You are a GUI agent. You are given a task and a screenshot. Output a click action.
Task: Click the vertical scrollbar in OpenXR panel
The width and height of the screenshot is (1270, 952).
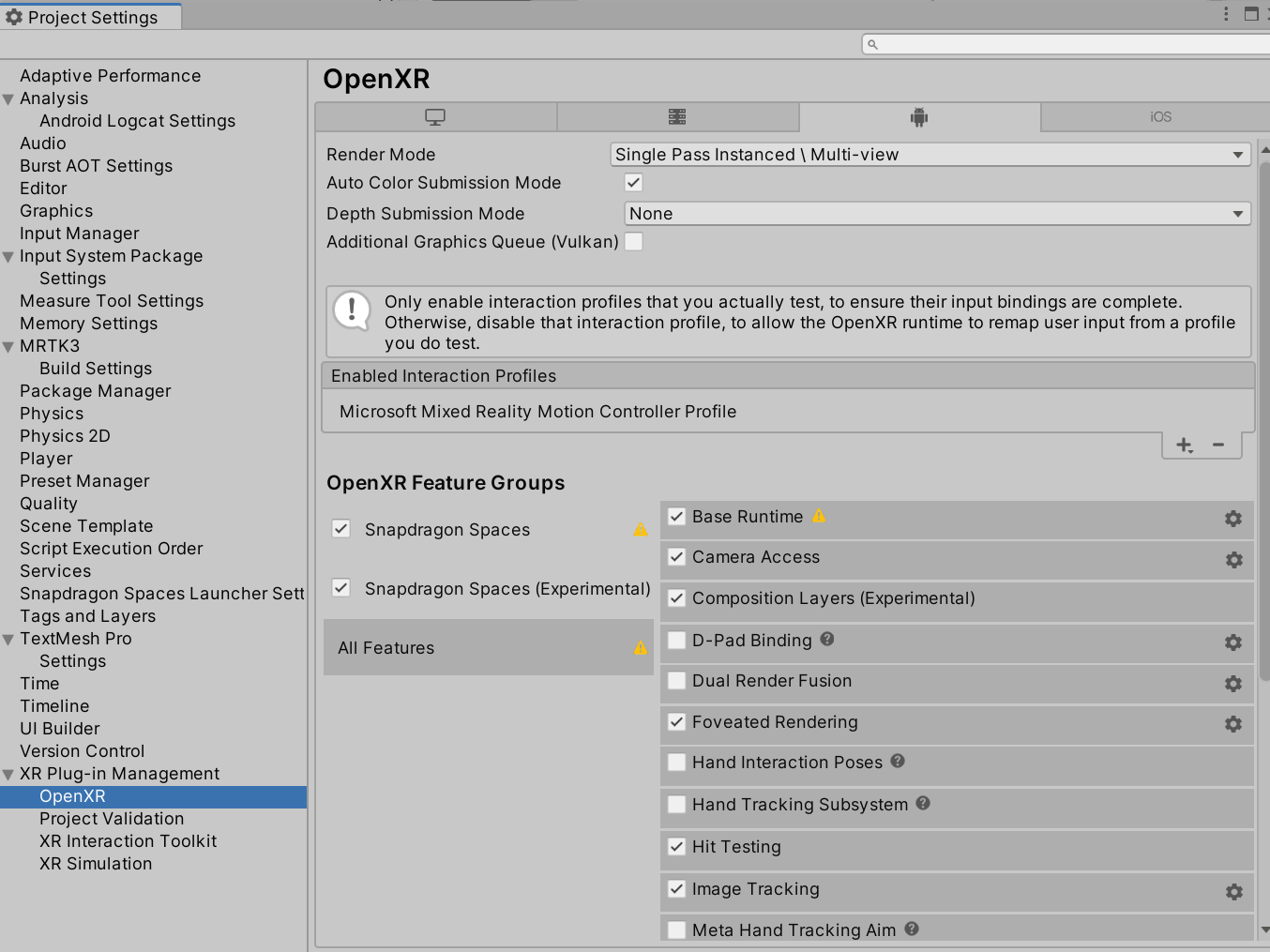click(1264, 422)
